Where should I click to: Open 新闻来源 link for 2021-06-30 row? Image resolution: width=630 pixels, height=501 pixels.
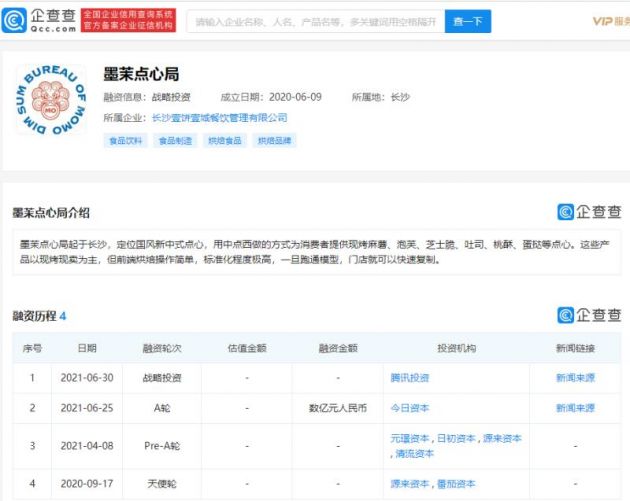click(x=575, y=378)
